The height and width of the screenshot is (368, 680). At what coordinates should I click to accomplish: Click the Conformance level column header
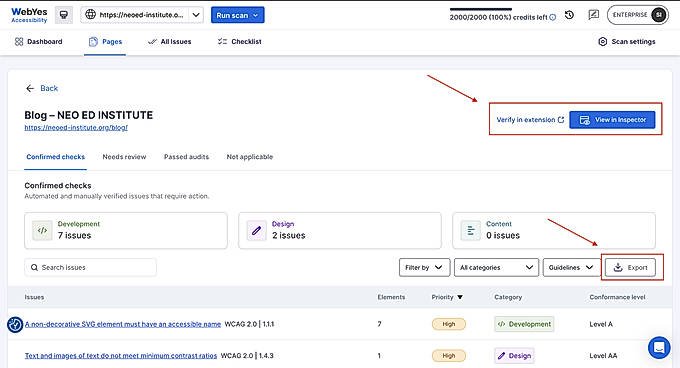pyautogui.click(x=617, y=297)
